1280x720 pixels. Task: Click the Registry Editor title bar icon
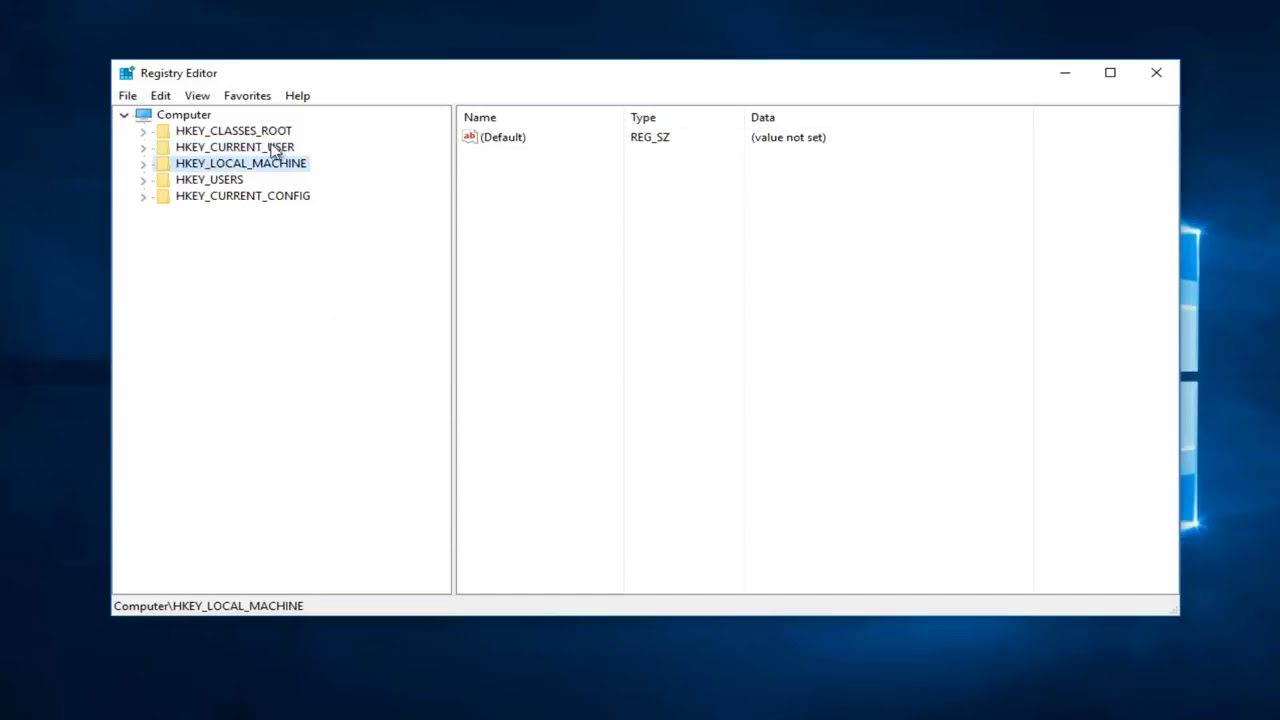tap(126, 73)
